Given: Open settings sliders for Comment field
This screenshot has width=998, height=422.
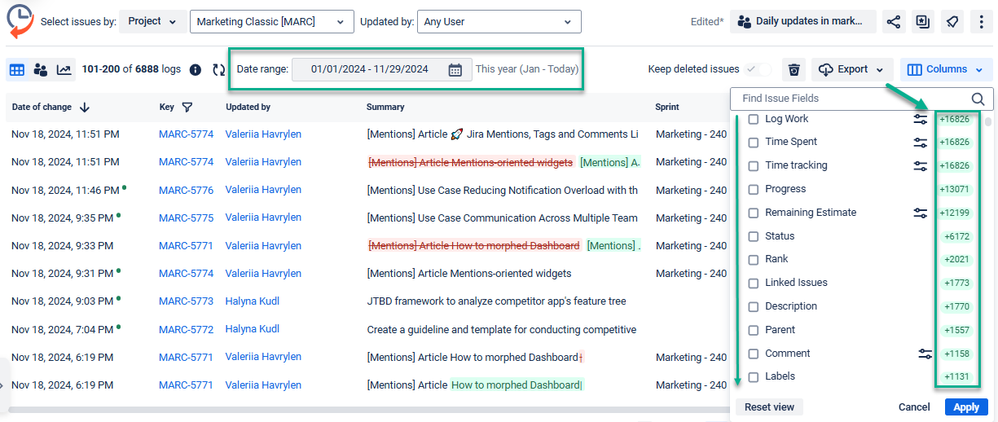Looking at the screenshot, I should [x=925, y=354].
